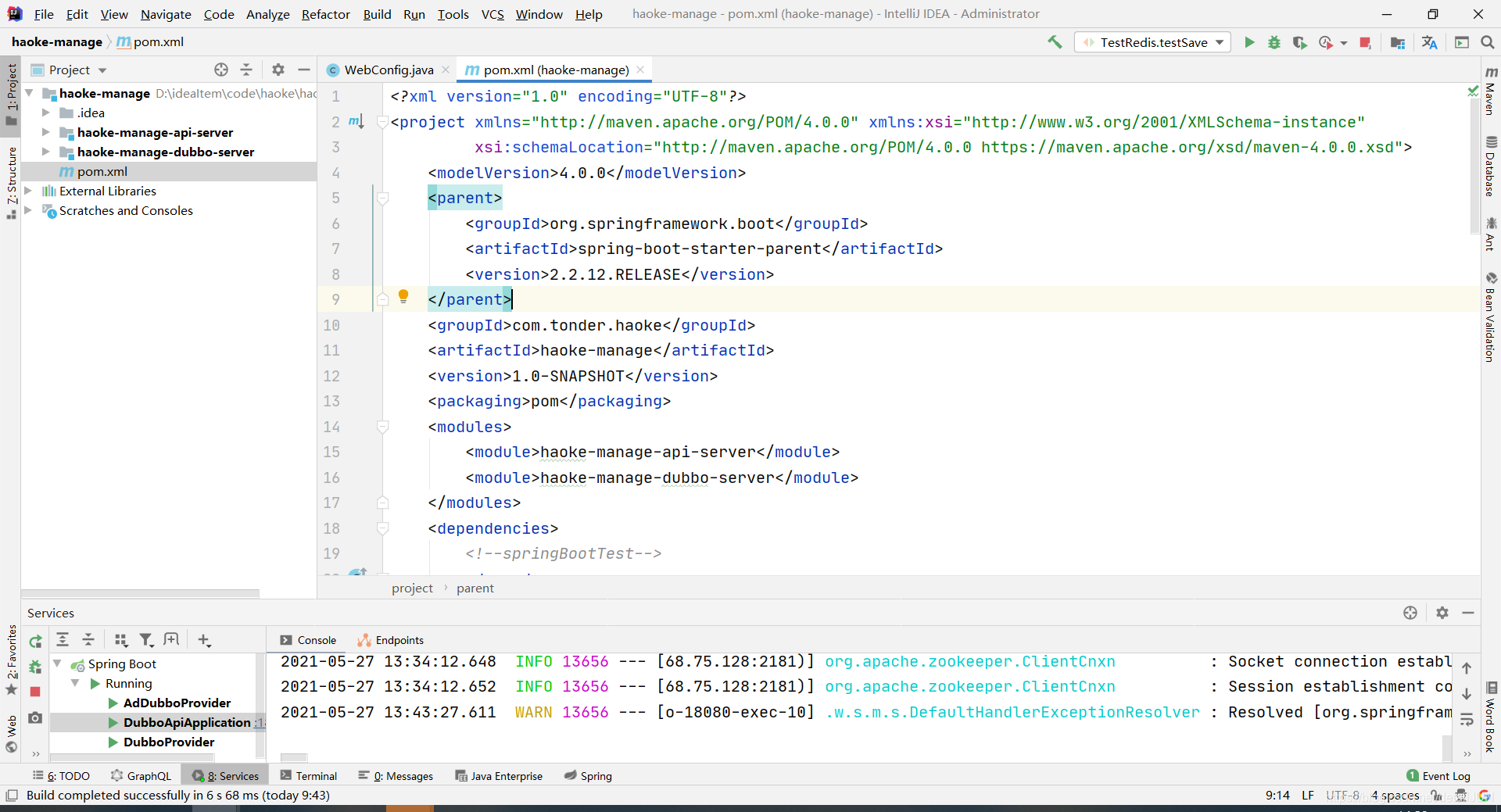This screenshot has width=1501, height=812.
Task: Open the Navigate menu
Action: click(166, 14)
